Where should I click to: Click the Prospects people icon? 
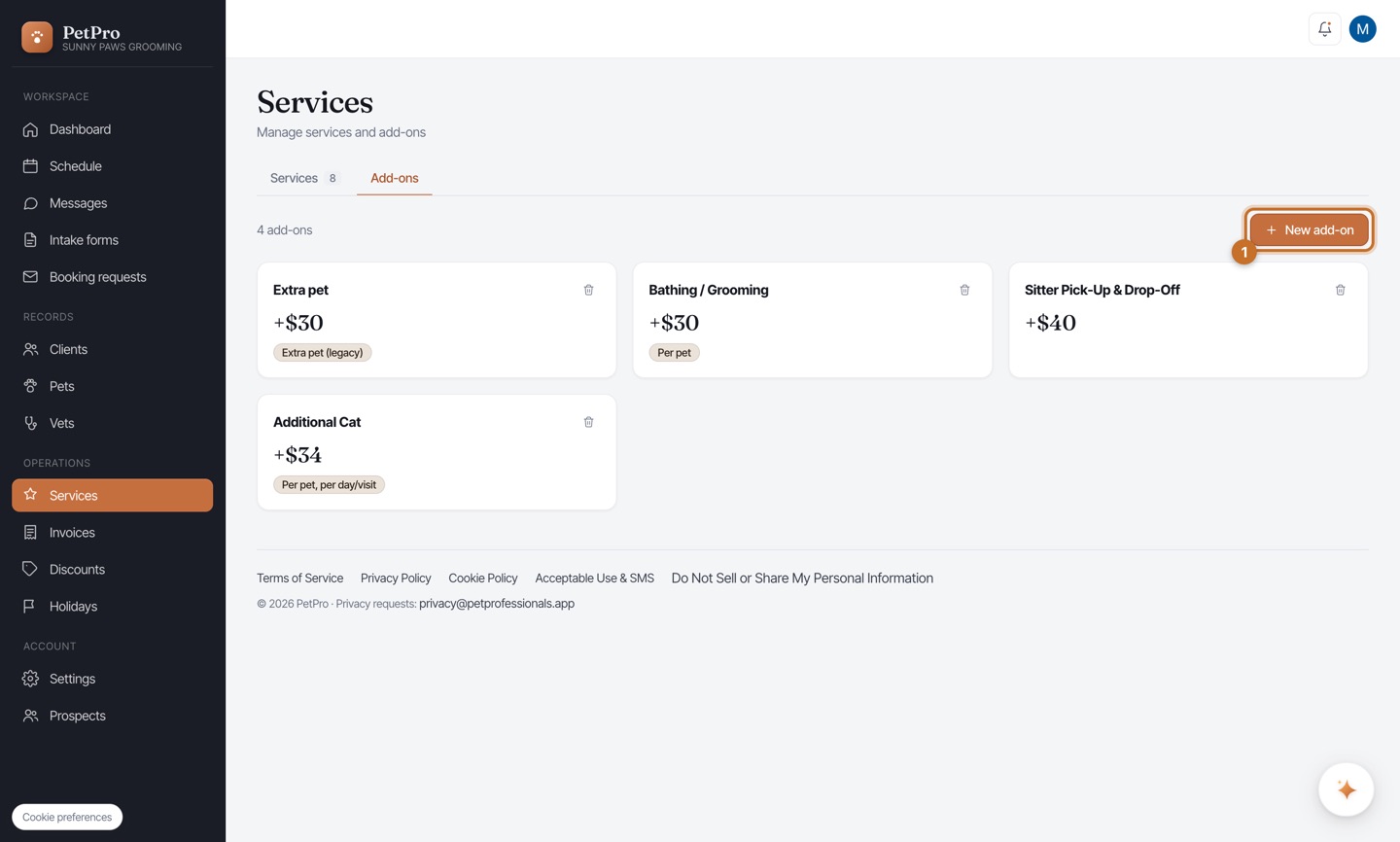click(31, 716)
